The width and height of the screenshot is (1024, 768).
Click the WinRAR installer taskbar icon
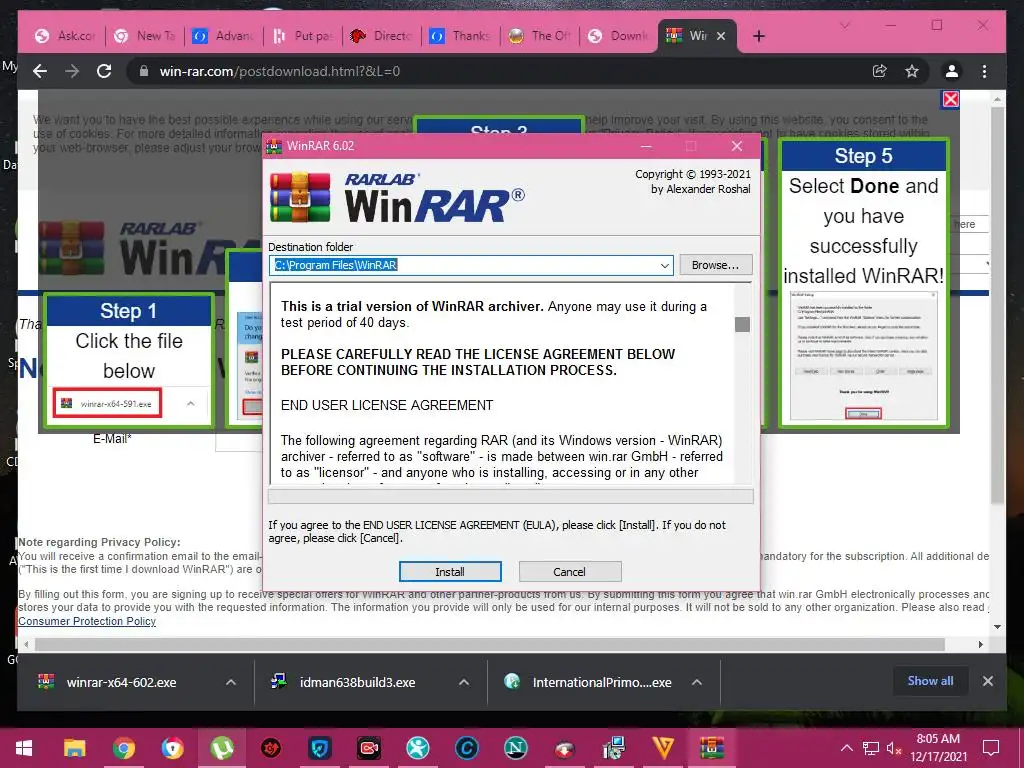[712, 748]
